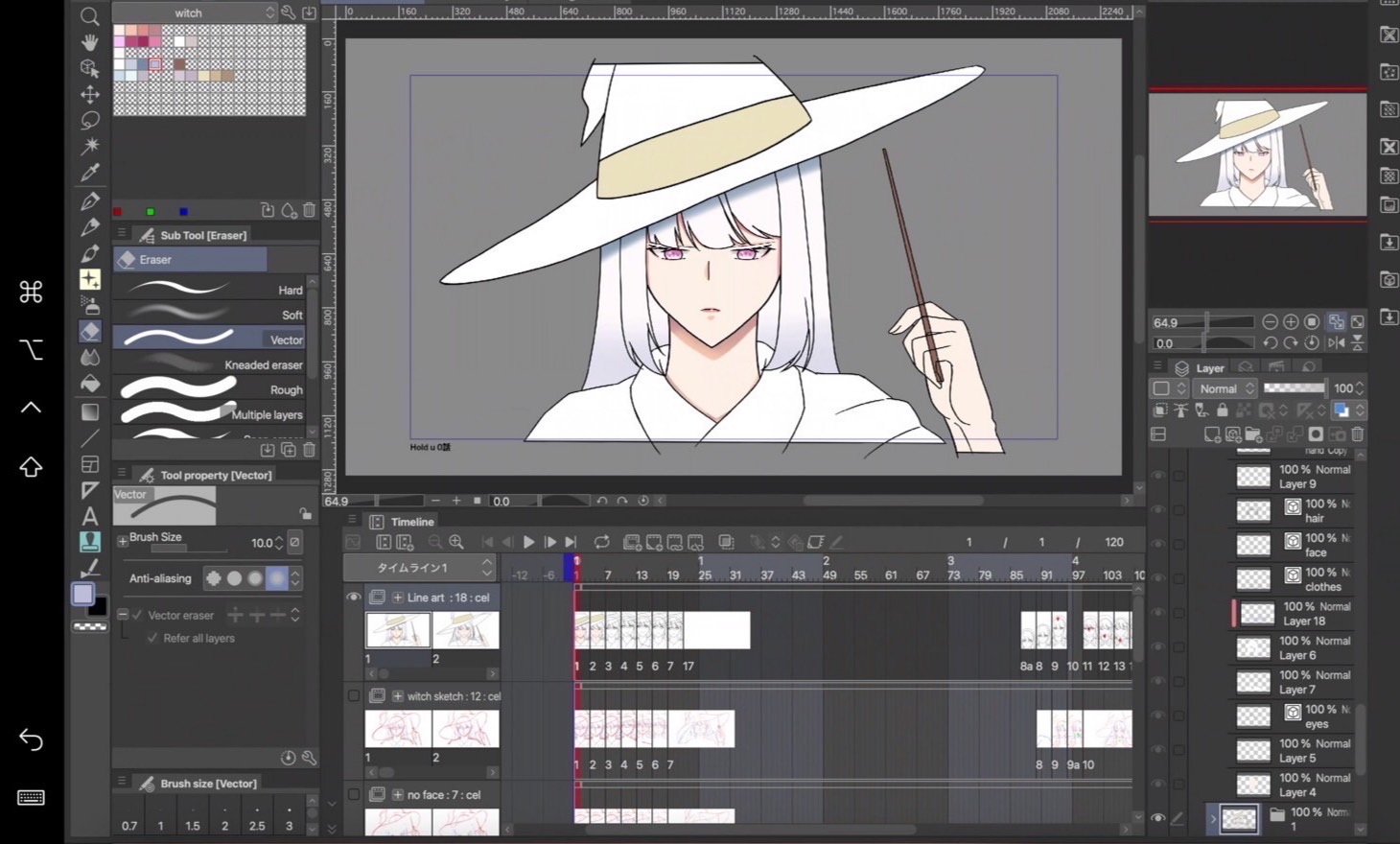Select the Hand move tool

tap(90, 42)
